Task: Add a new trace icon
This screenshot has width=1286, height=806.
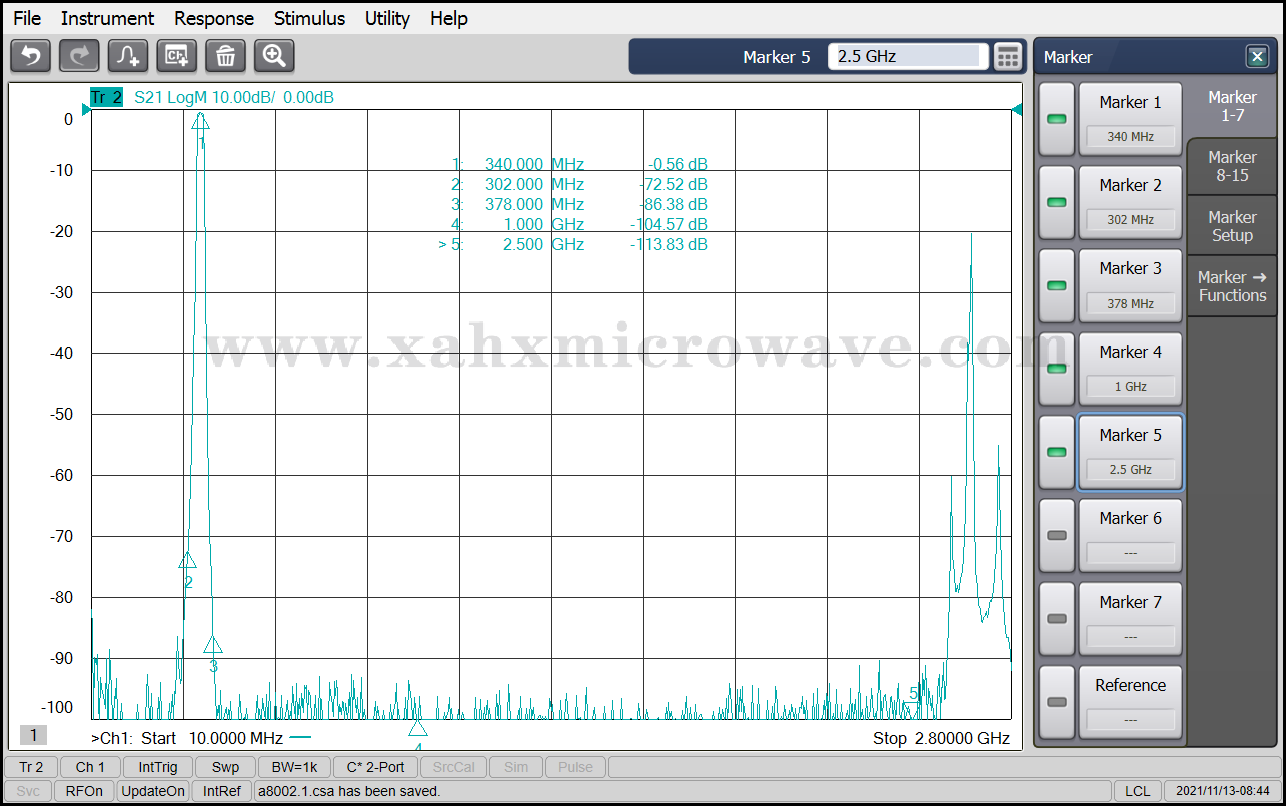Action: (128, 56)
